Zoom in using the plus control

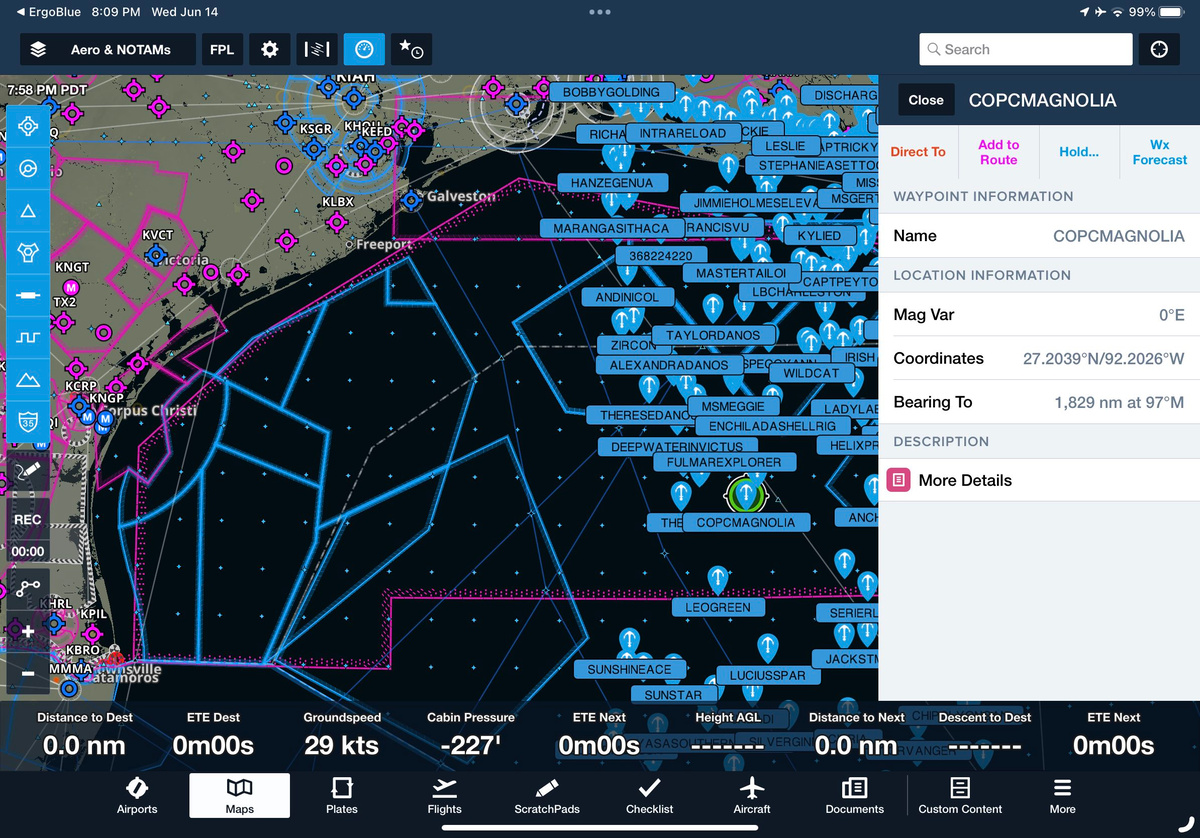tap(27, 631)
